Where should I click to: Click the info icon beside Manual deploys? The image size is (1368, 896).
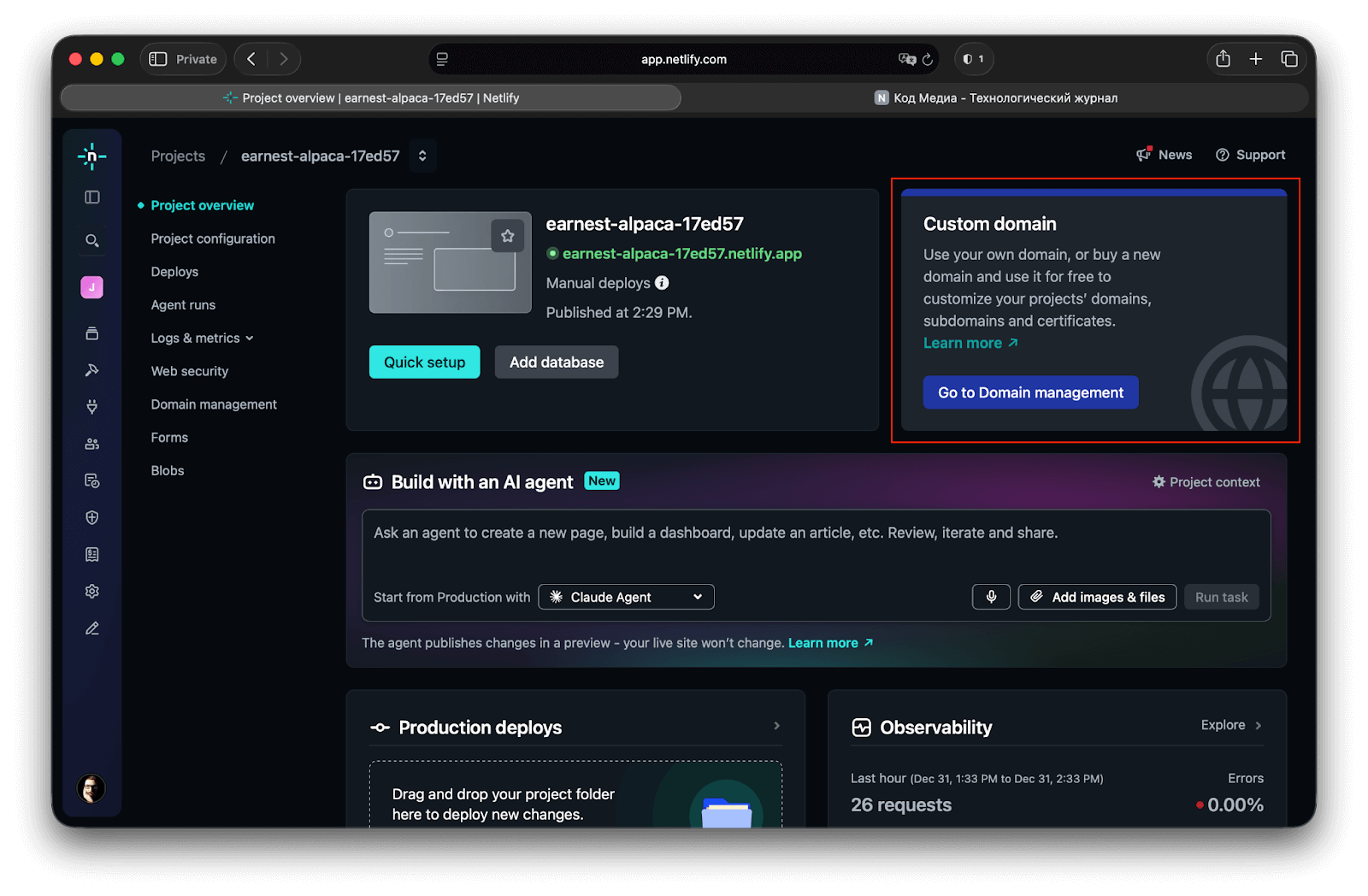pyautogui.click(x=662, y=283)
